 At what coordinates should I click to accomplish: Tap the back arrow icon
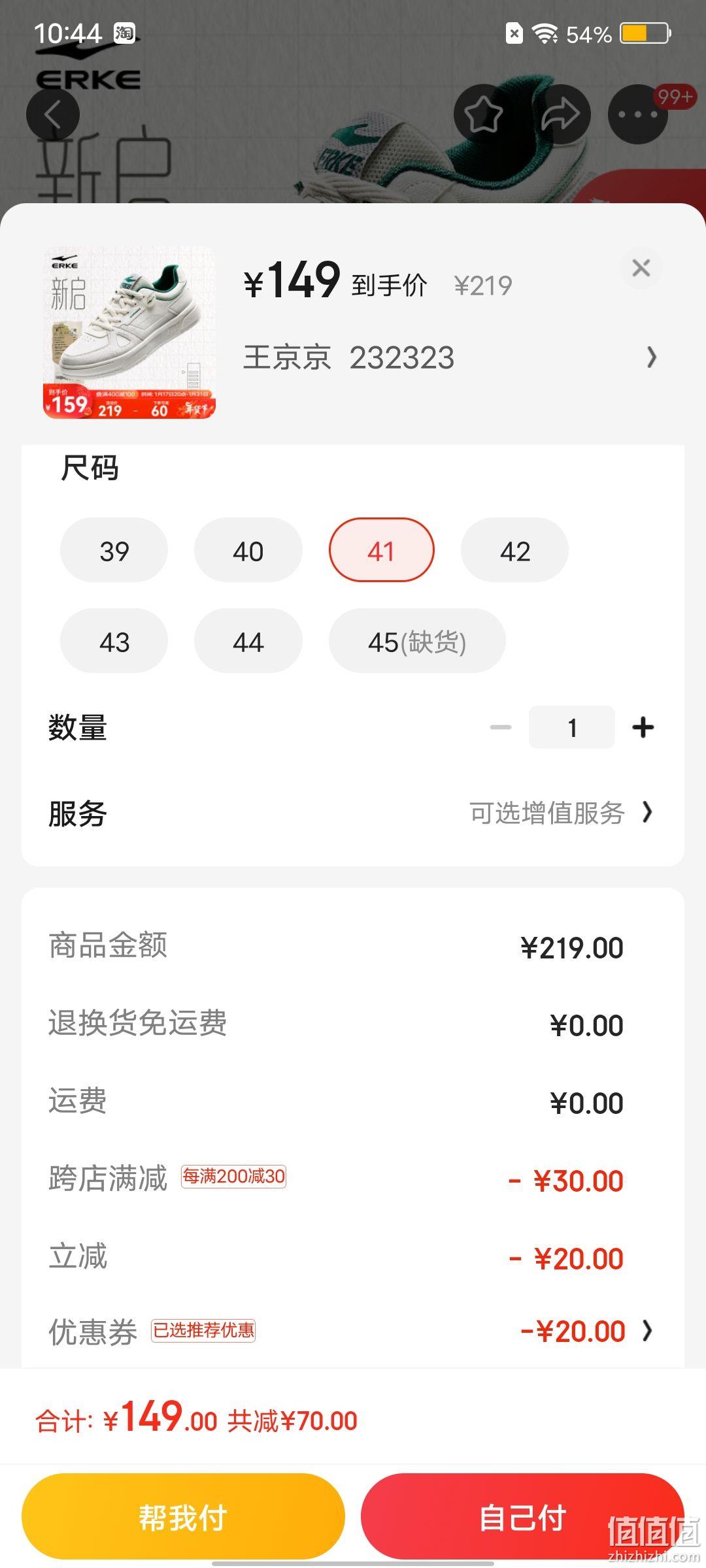53,115
